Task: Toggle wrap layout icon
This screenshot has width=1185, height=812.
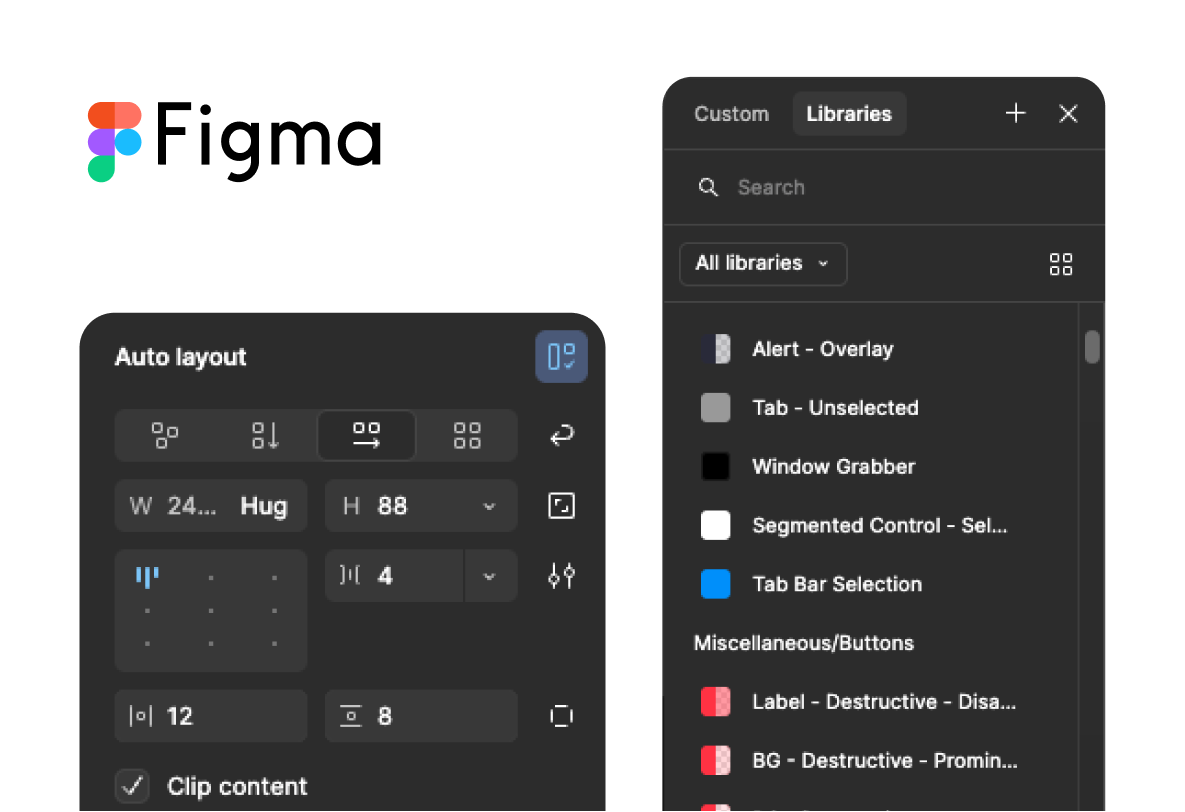Action: click(x=562, y=435)
